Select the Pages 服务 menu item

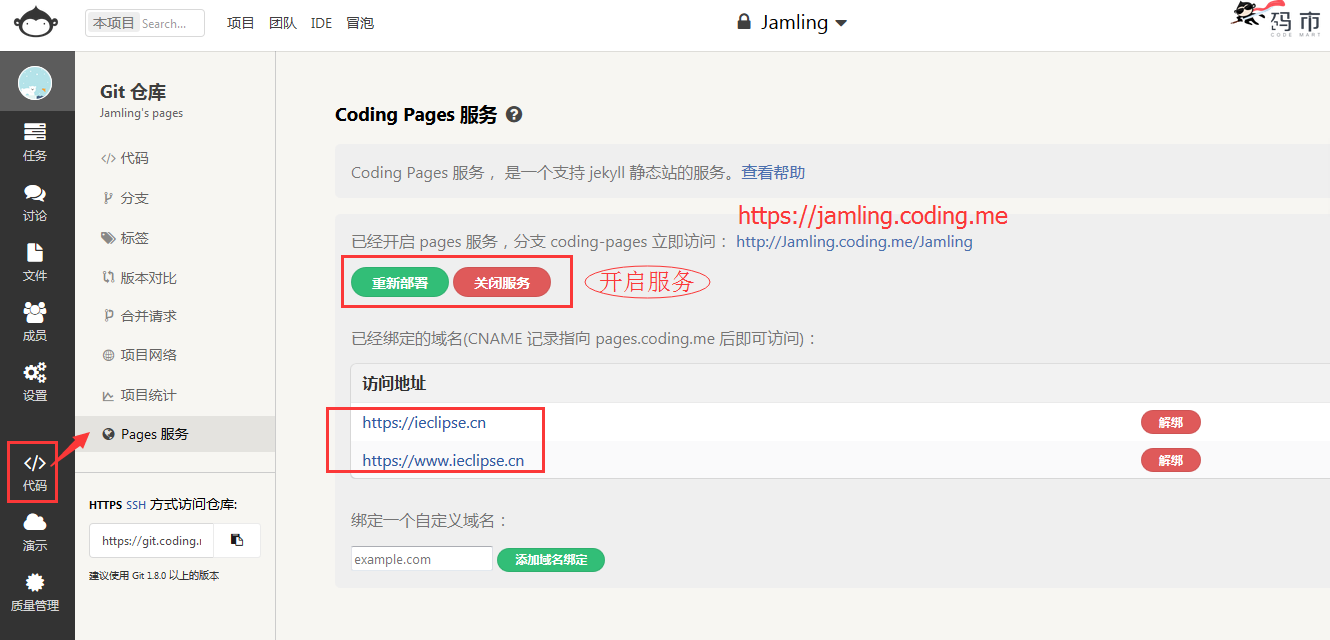click(154, 434)
